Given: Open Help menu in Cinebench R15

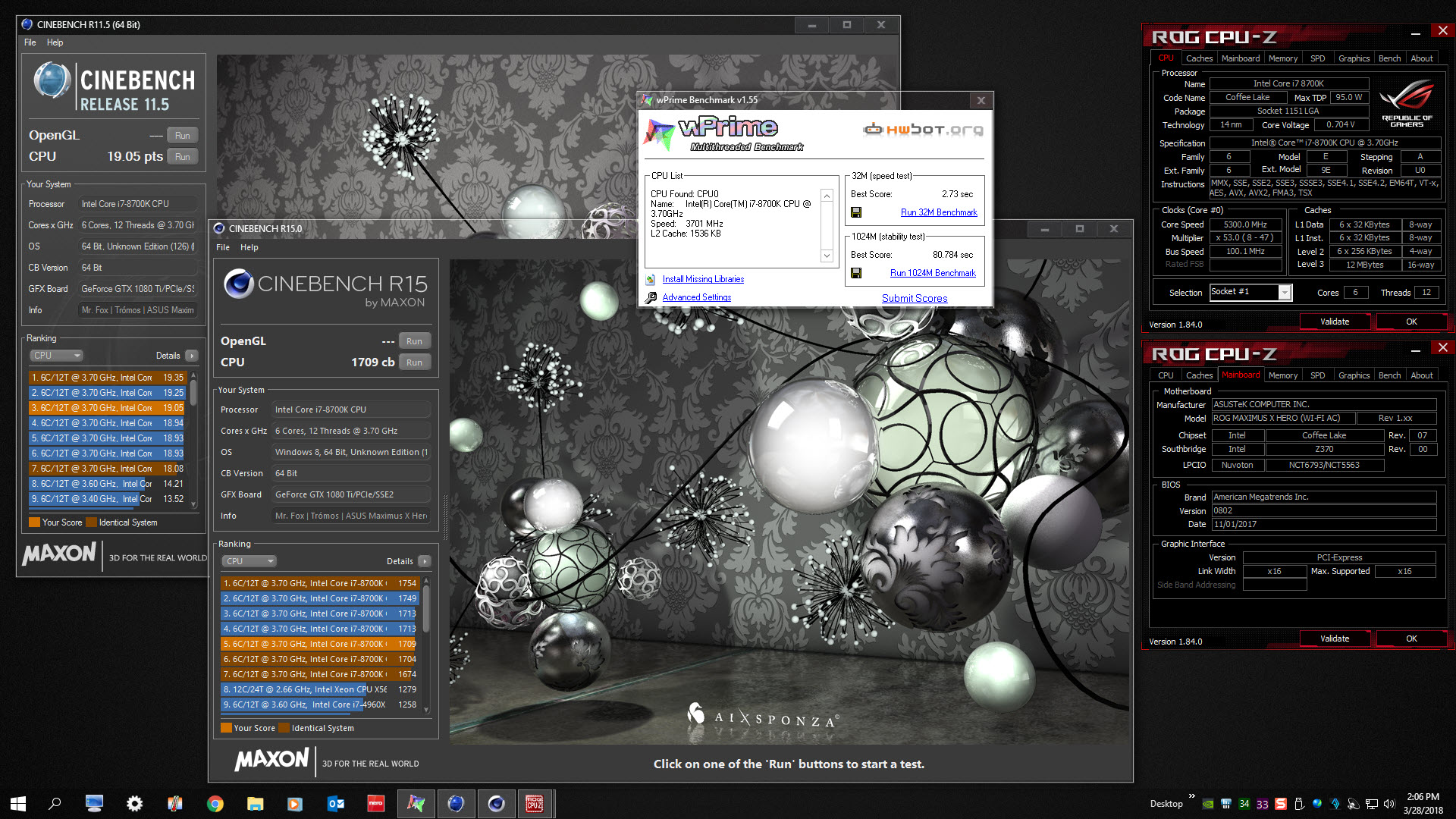Looking at the screenshot, I should point(249,247).
